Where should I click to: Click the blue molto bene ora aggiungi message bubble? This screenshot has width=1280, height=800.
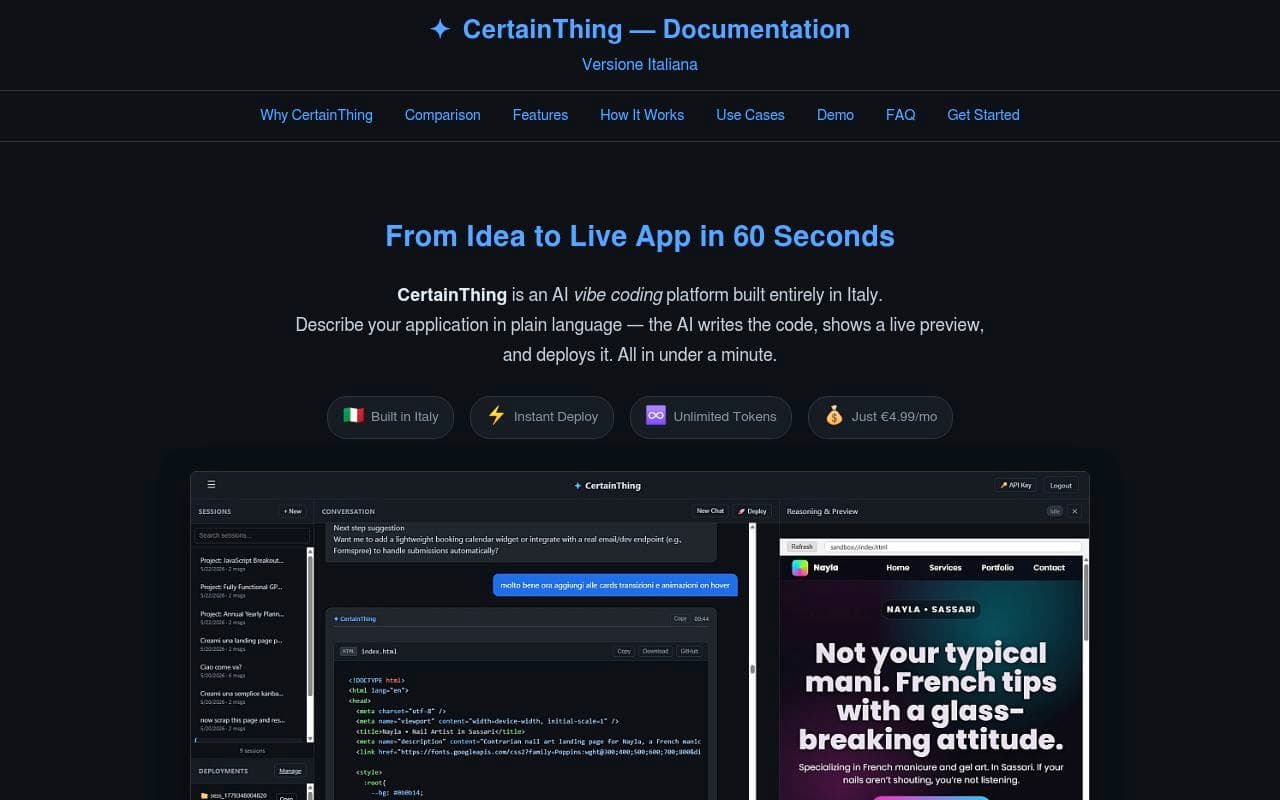[x=615, y=585]
